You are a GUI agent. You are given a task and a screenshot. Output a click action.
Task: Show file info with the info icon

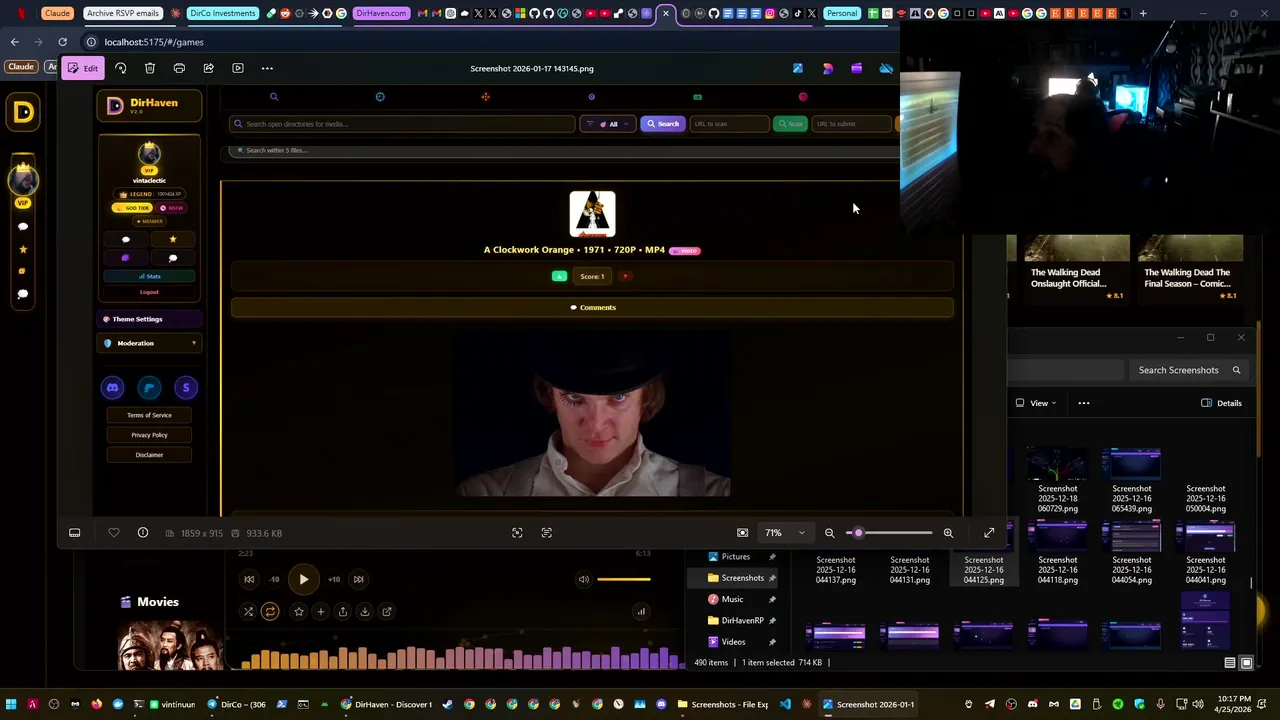143,533
